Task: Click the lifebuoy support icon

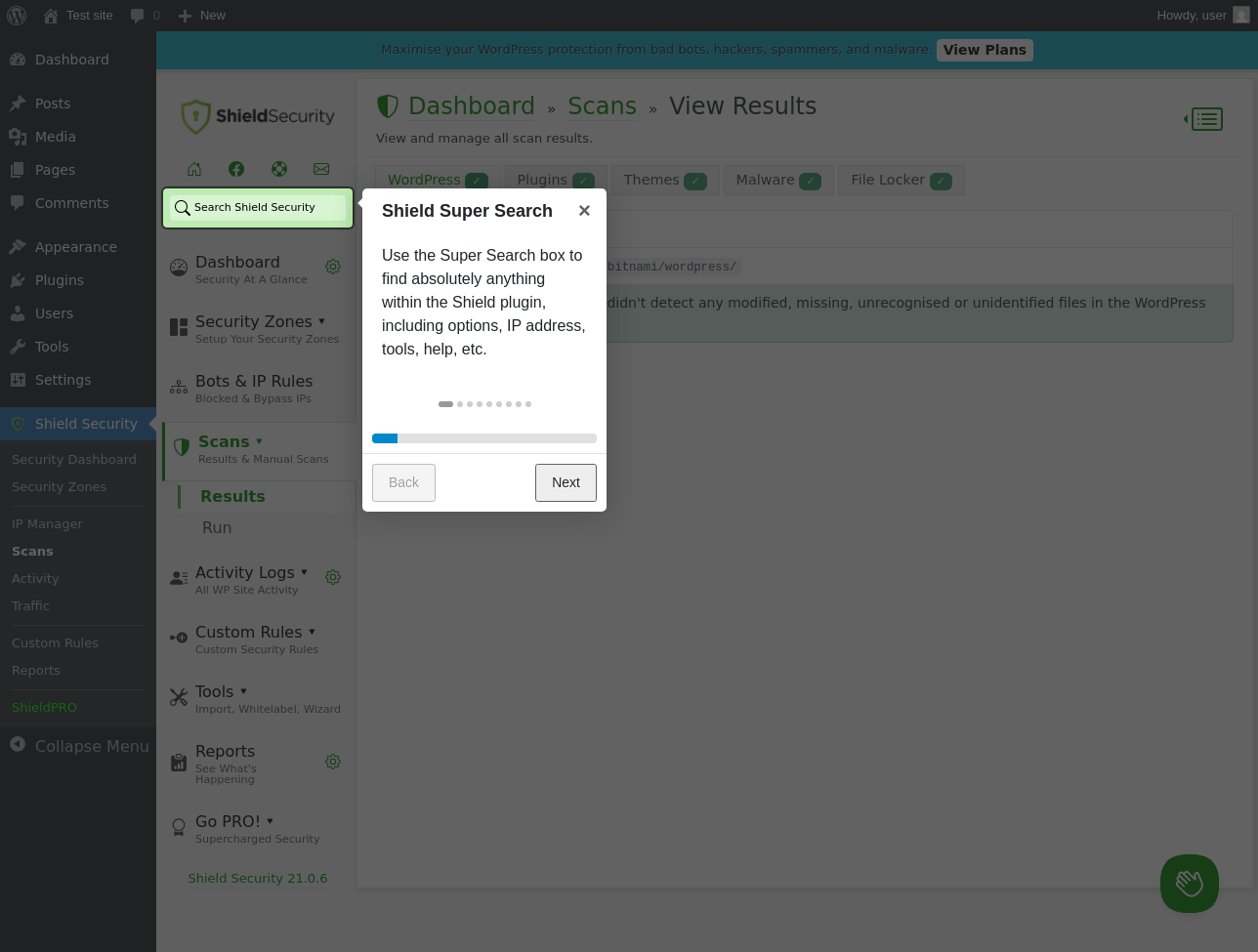Action: coord(279,169)
